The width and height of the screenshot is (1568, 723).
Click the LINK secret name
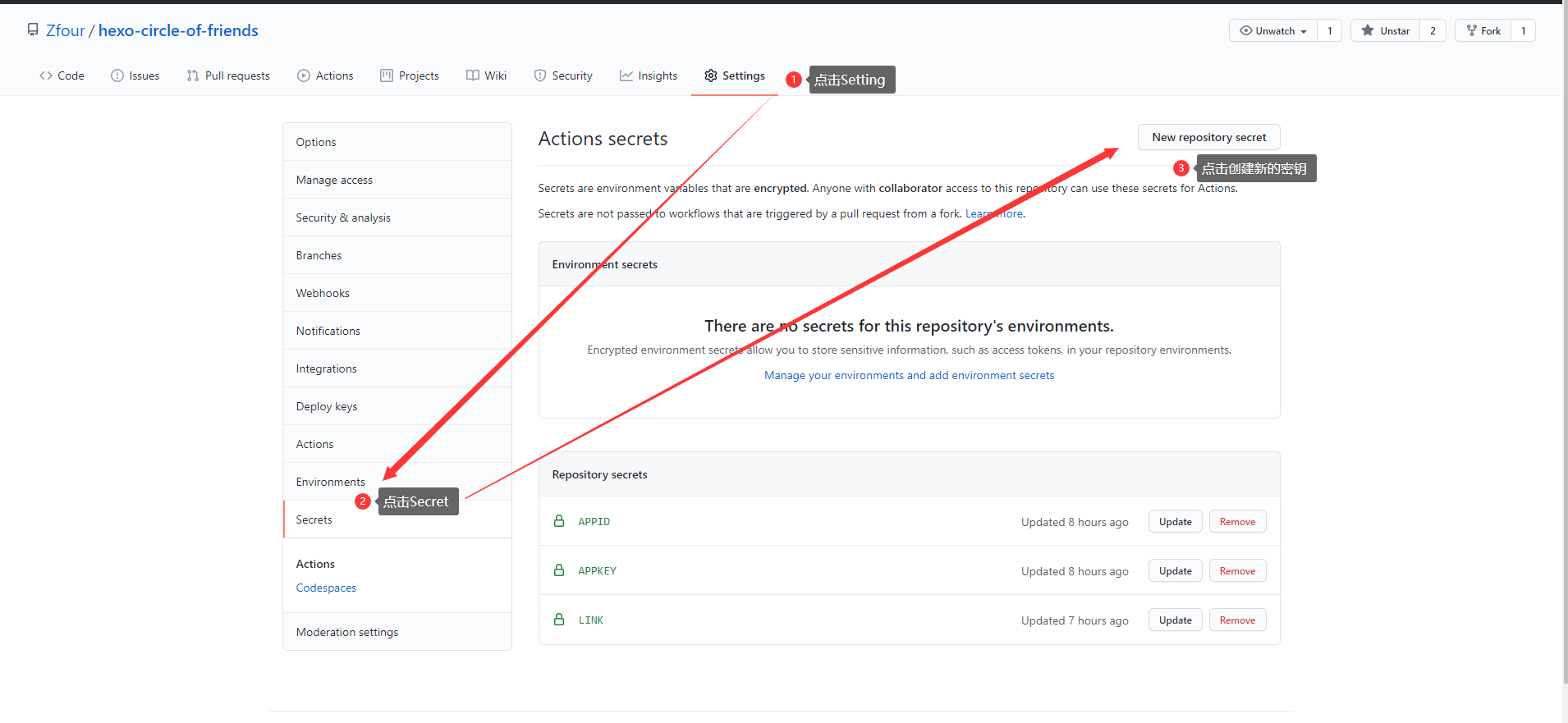click(x=590, y=620)
